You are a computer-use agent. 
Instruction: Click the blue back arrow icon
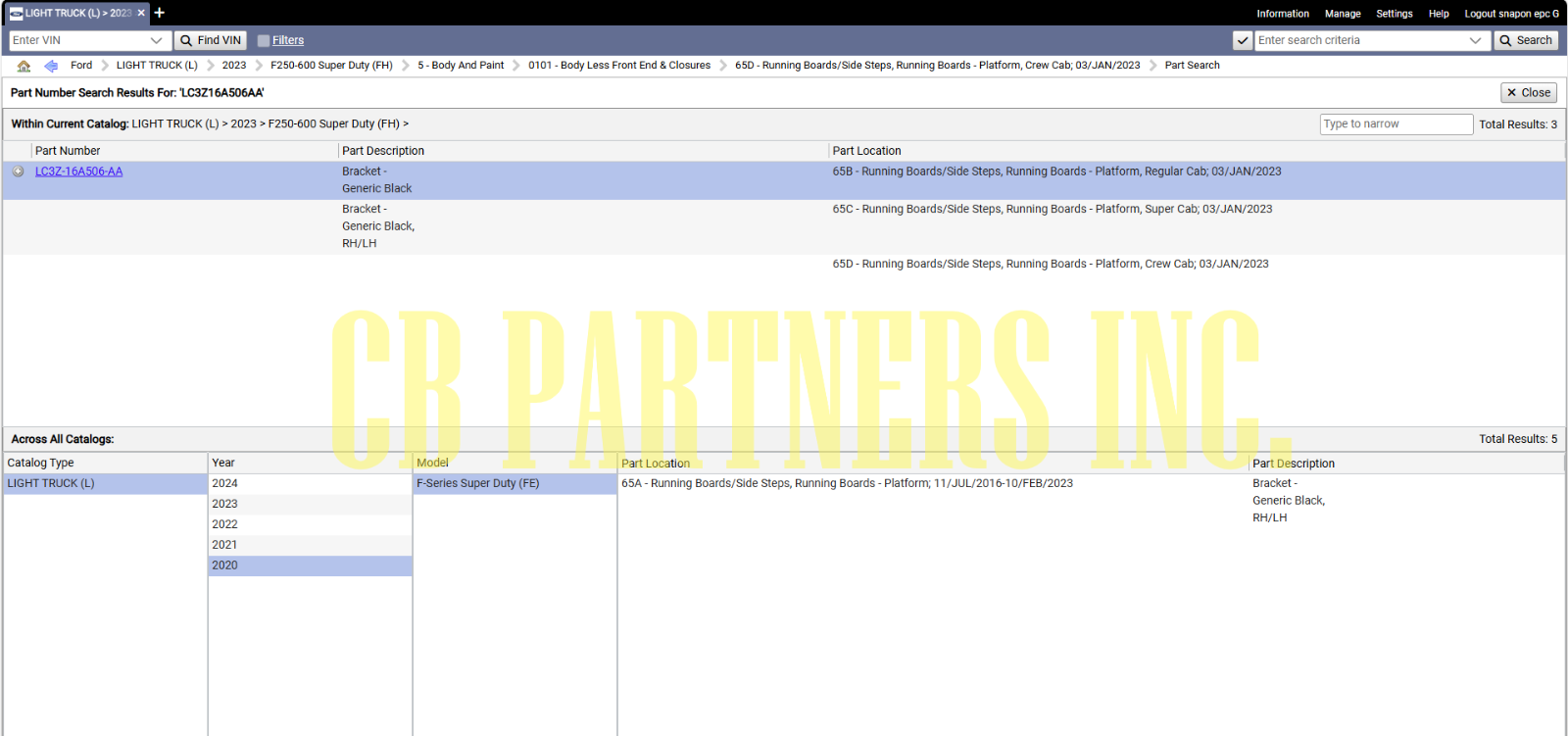(x=51, y=66)
